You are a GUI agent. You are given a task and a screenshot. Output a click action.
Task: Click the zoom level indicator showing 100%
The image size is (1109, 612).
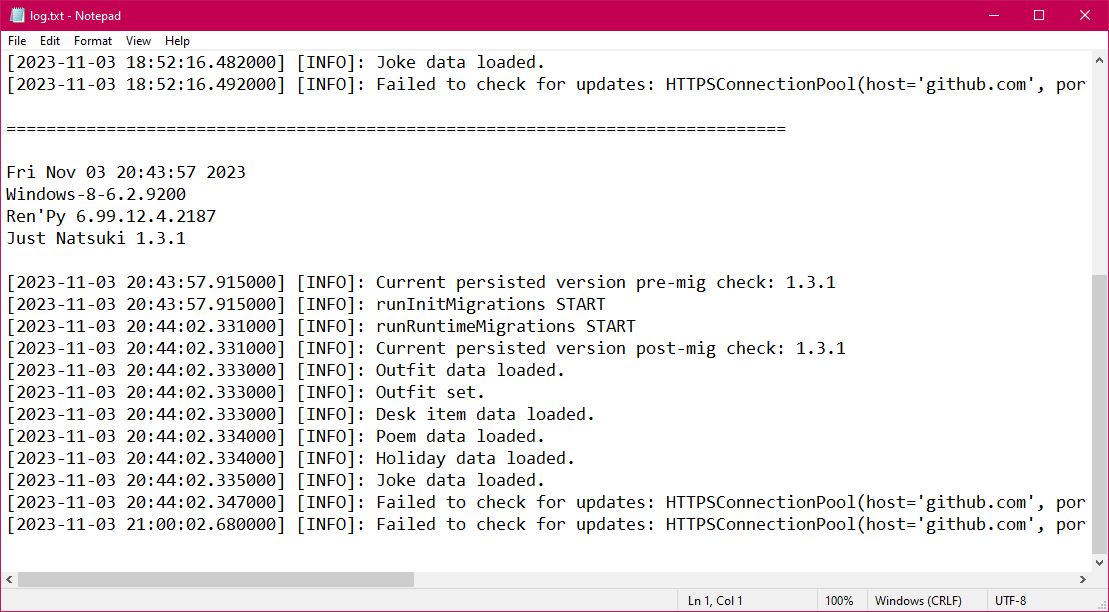[841, 600]
